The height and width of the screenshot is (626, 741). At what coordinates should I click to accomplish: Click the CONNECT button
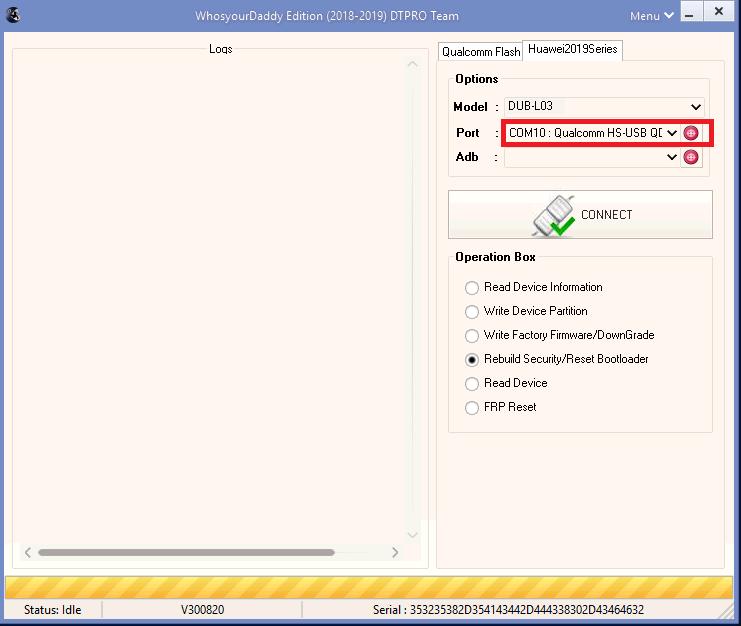(580, 214)
